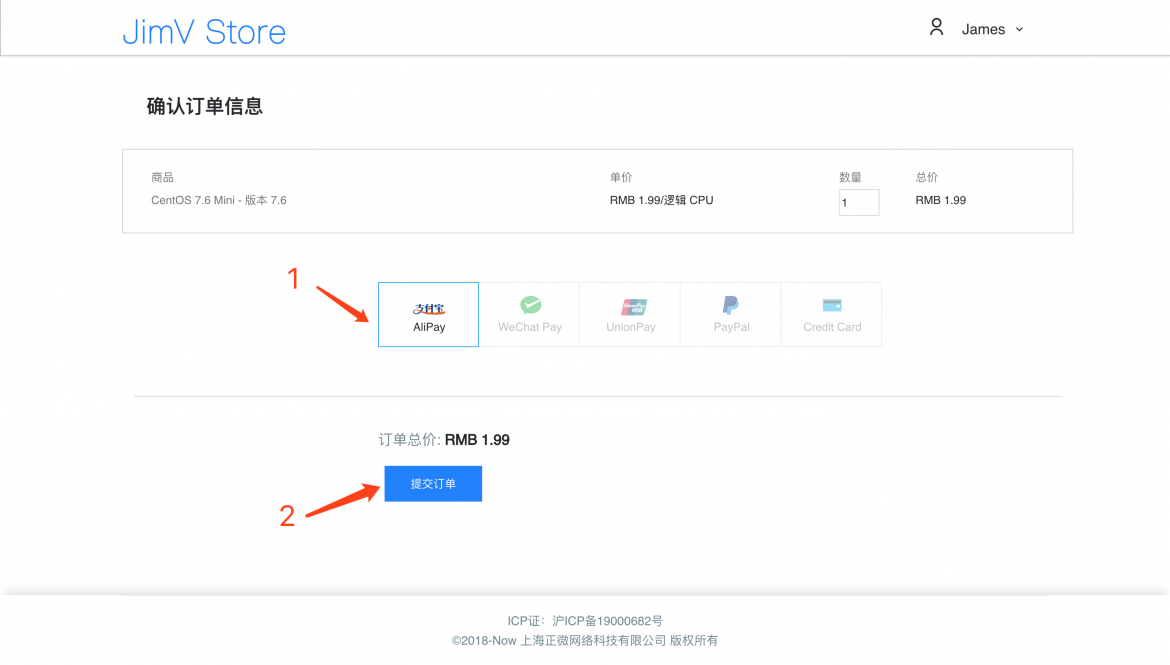The width and height of the screenshot is (1170, 665).
Task: Click the AliPay logo icon
Action: pos(428,308)
